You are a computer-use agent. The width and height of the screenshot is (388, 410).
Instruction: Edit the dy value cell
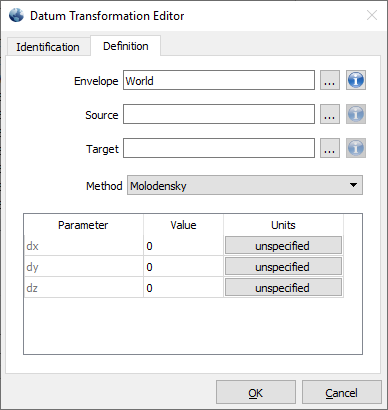click(x=183, y=267)
